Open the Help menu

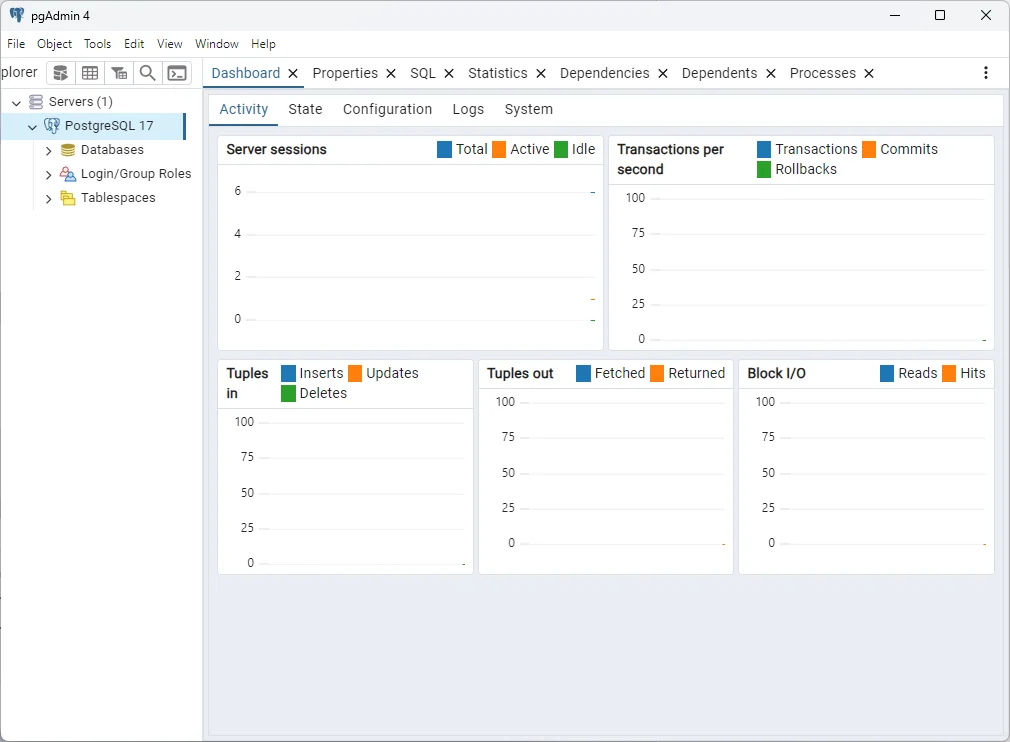coord(263,44)
